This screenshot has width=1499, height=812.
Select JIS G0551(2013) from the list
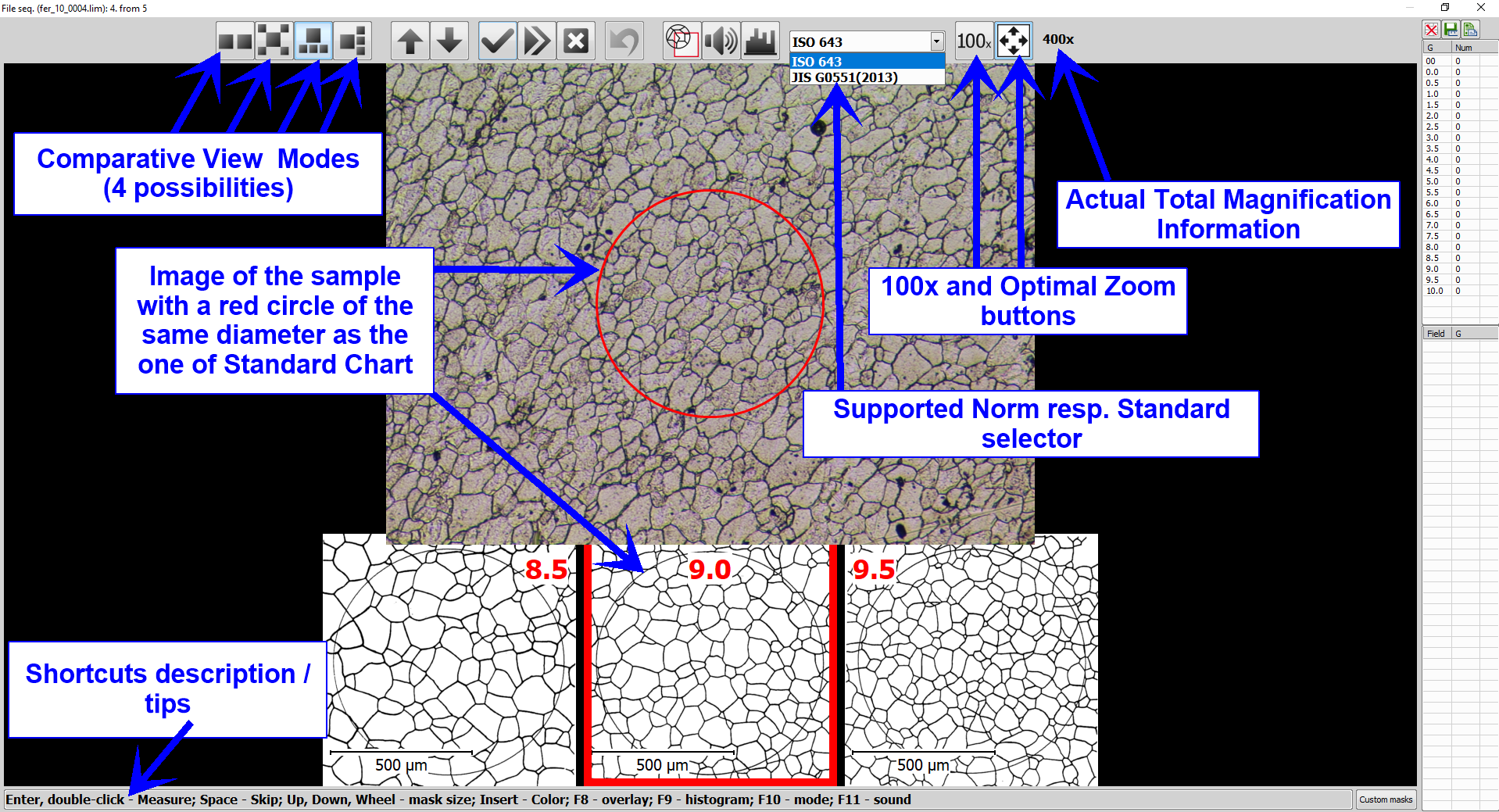pos(844,77)
